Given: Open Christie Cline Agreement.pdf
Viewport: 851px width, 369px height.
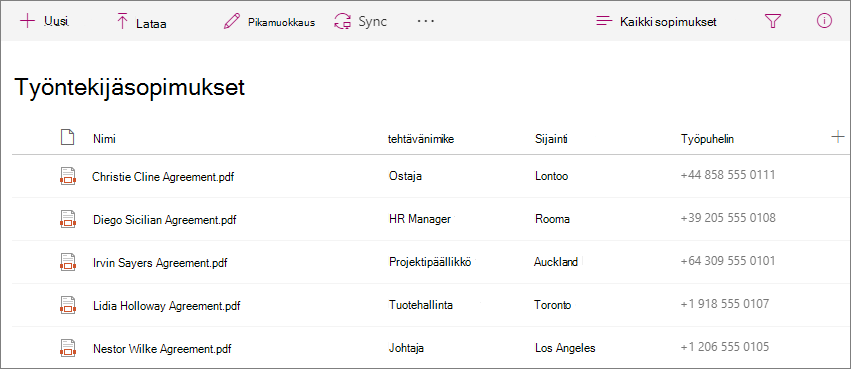Looking at the screenshot, I should point(163,177).
